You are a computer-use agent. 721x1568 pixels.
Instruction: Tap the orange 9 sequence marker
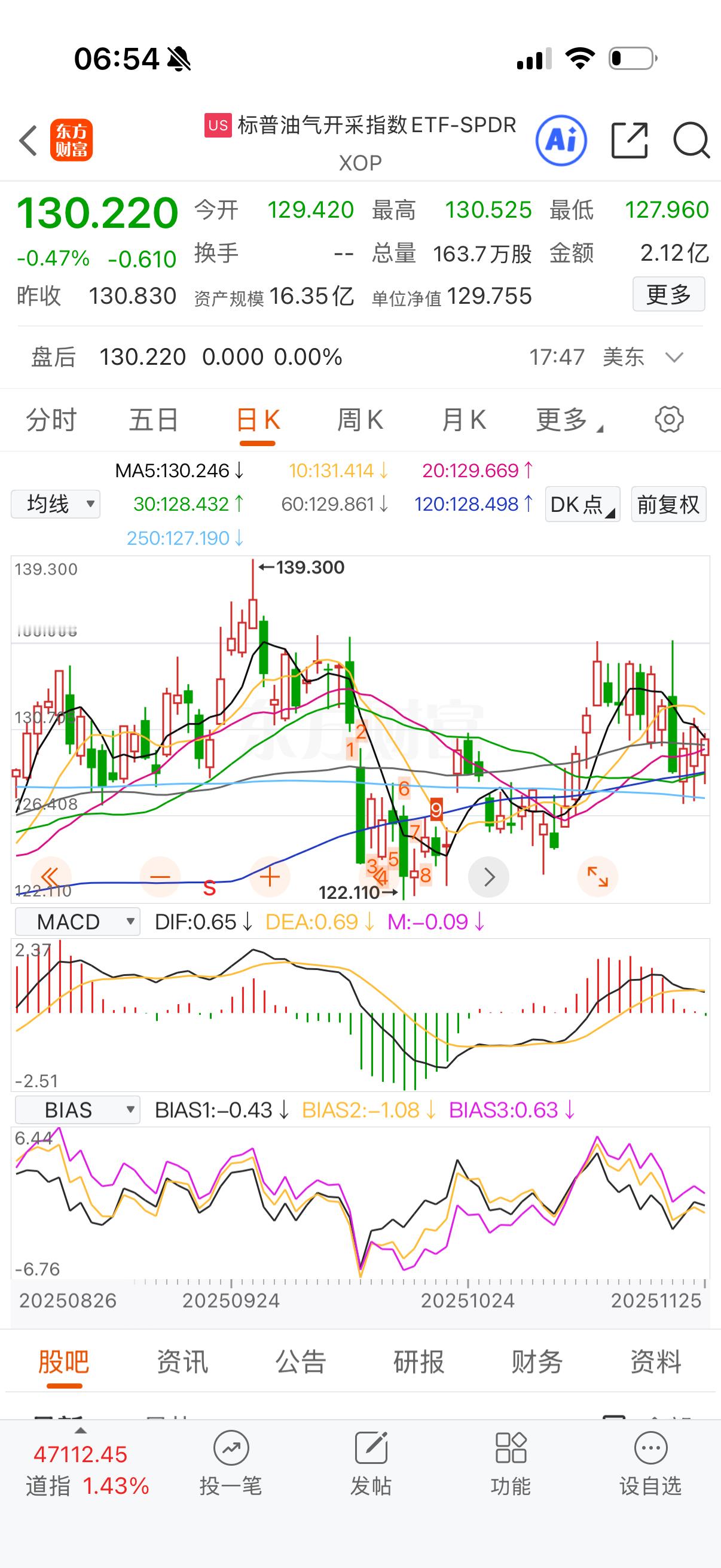click(x=436, y=810)
